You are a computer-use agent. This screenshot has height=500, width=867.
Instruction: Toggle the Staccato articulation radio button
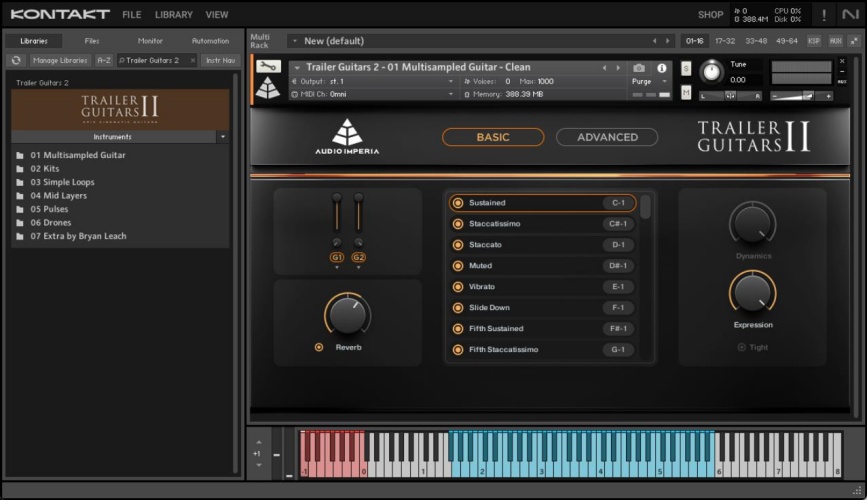458,245
